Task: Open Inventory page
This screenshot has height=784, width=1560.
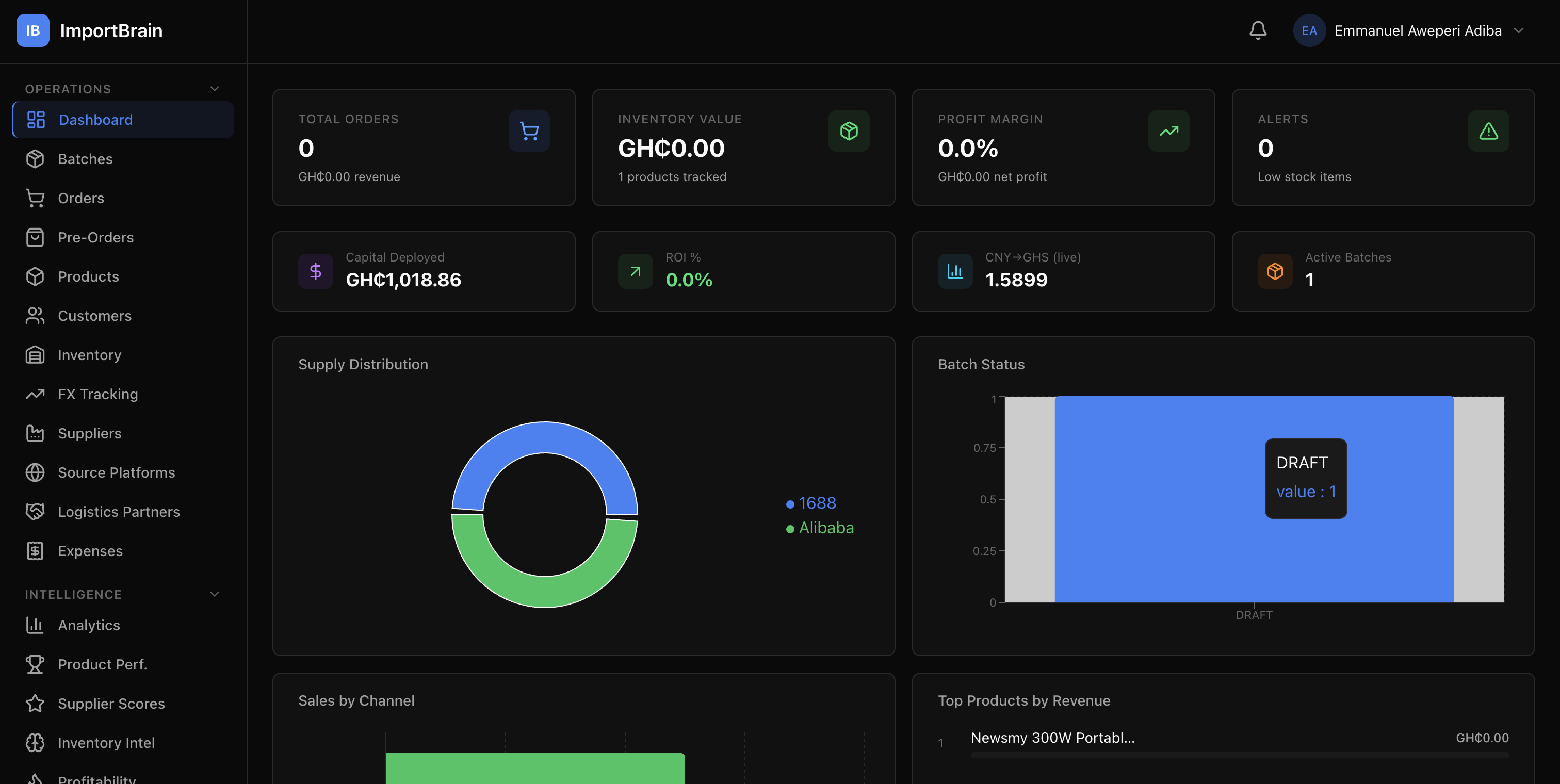Action: (x=123, y=355)
